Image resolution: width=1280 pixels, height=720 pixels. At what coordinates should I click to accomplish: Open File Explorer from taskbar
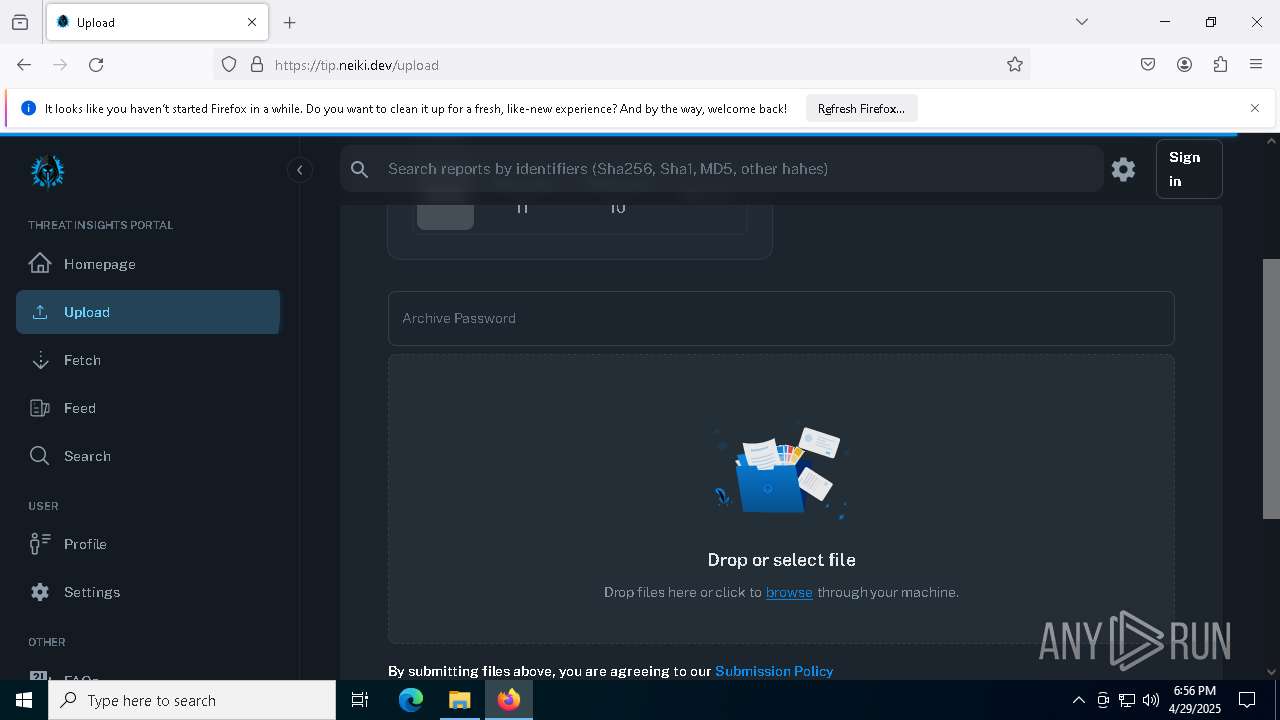coord(459,700)
